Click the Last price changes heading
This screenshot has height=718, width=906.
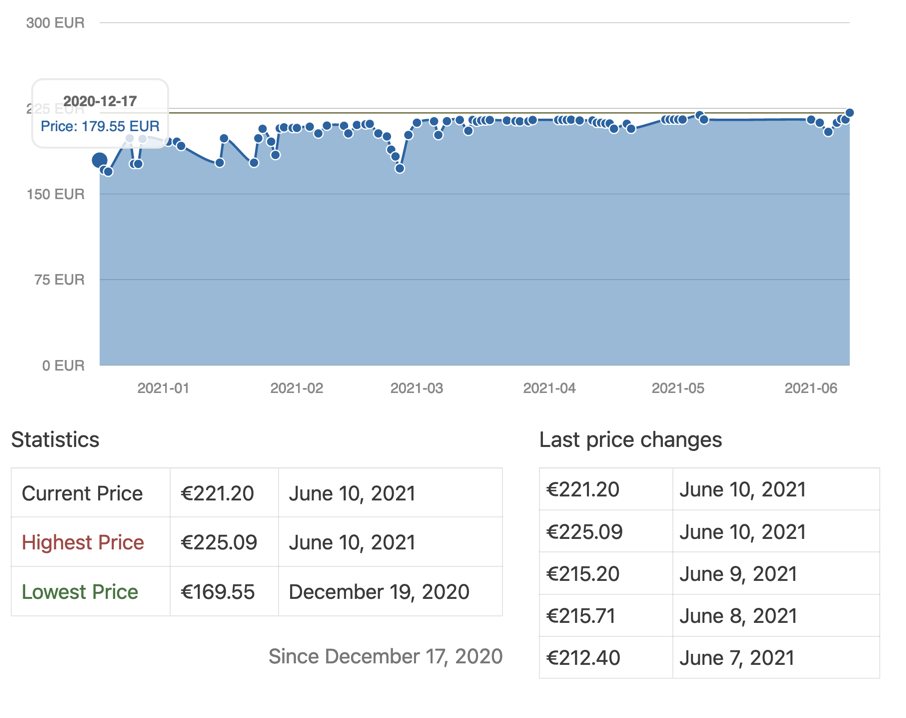[x=630, y=440]
